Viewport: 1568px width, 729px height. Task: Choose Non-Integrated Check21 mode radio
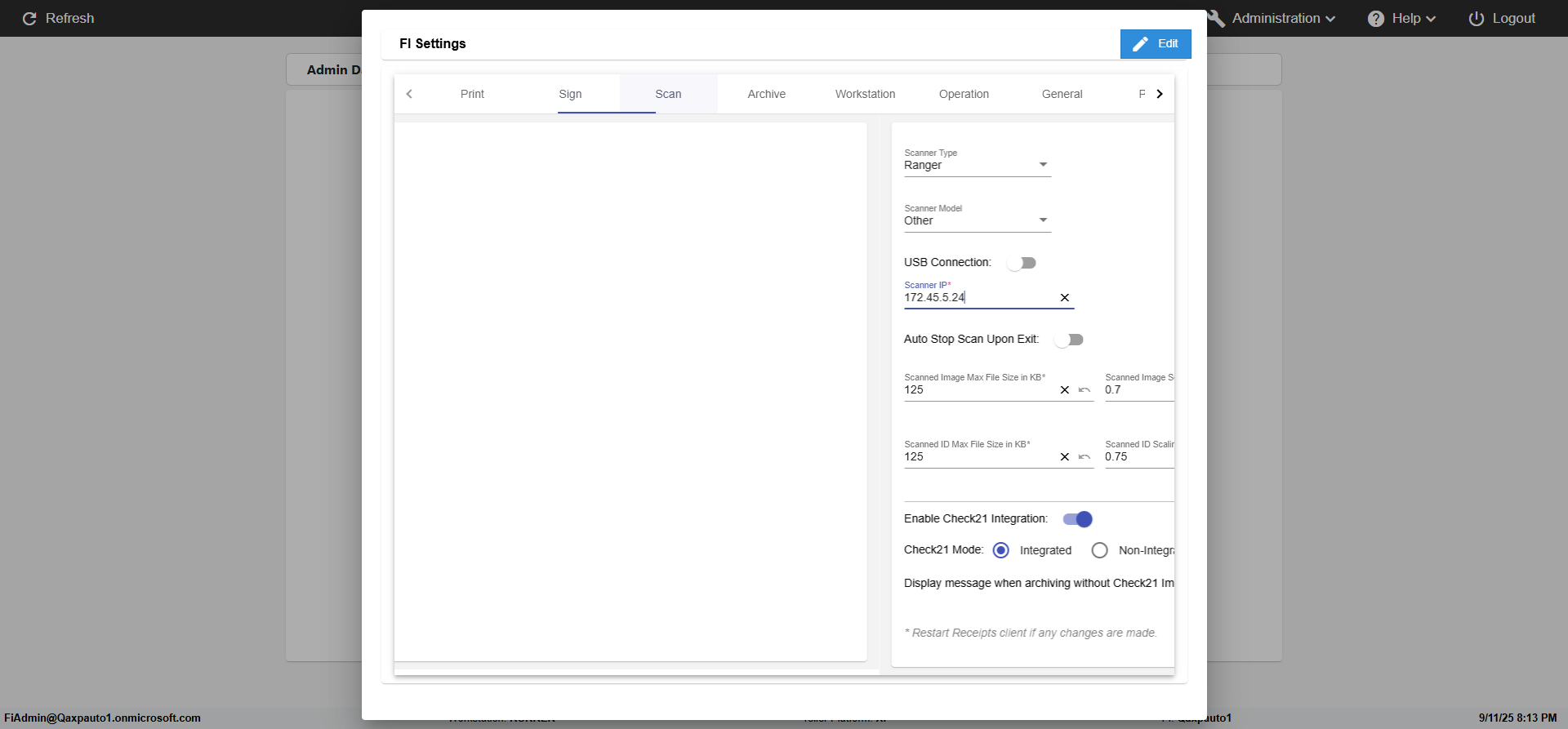1100,550
